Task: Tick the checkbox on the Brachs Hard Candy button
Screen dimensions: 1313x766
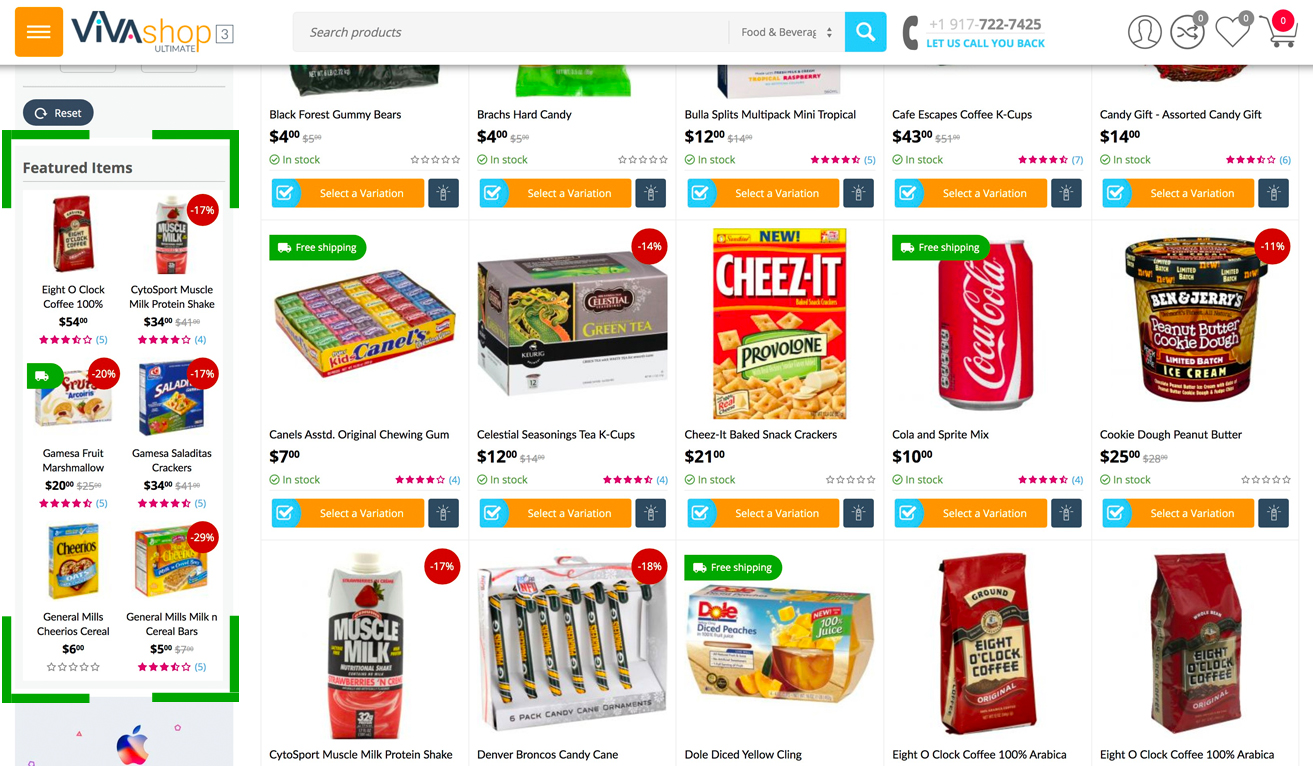Action: click(493, 193)
